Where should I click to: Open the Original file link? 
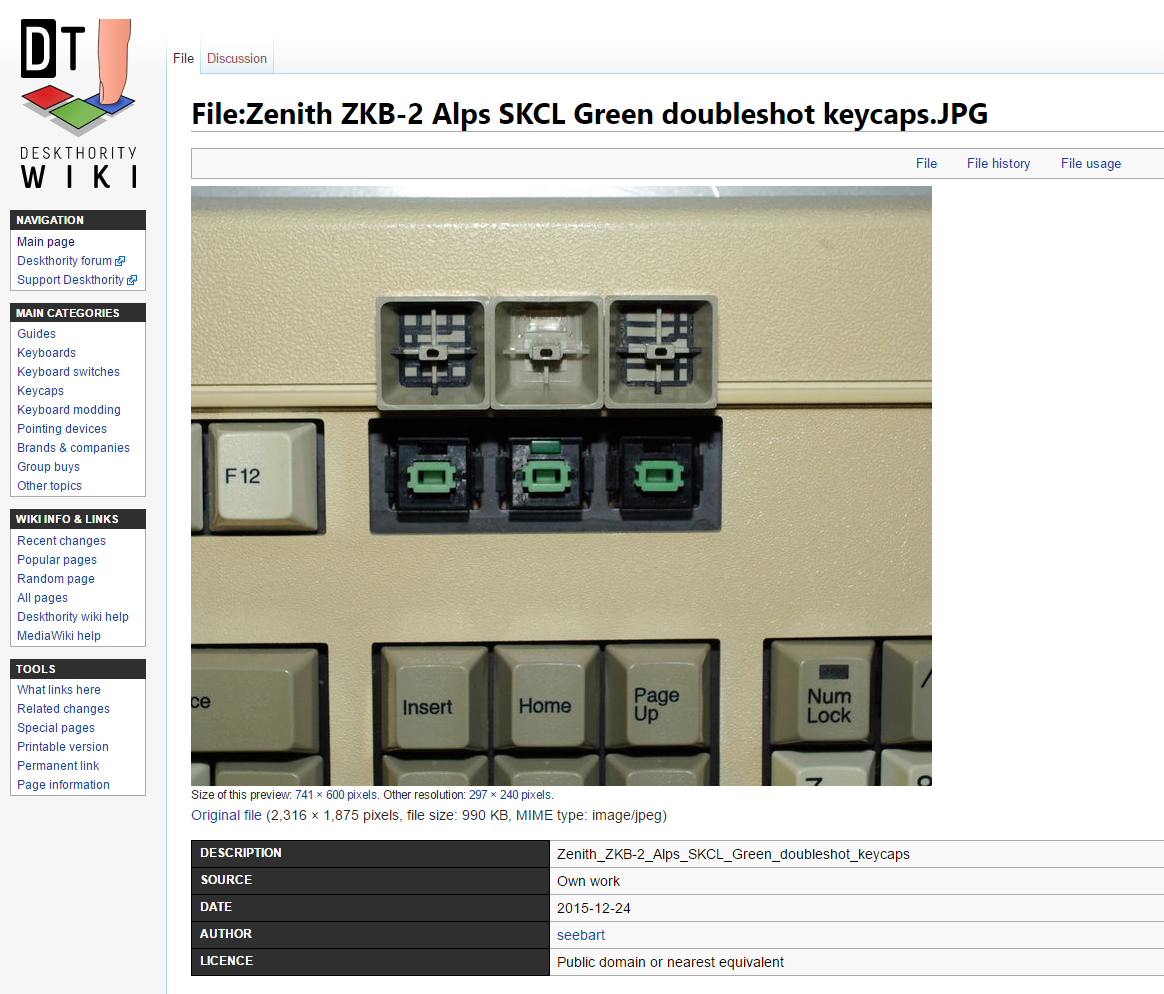click(226, 815)
